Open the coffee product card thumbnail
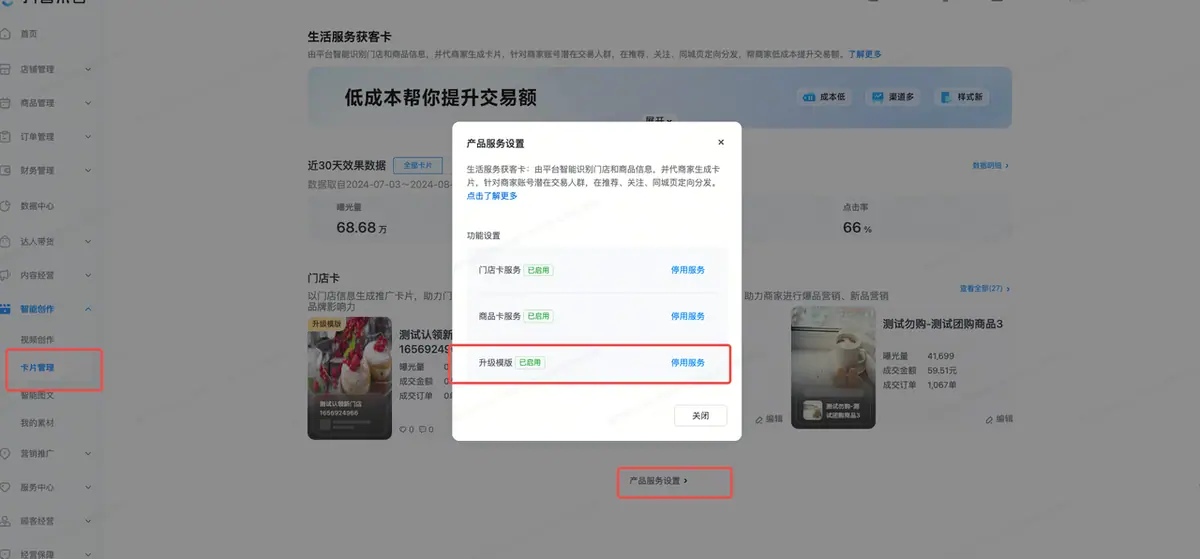The image size is (1200, 559). (x=833, y=367)
